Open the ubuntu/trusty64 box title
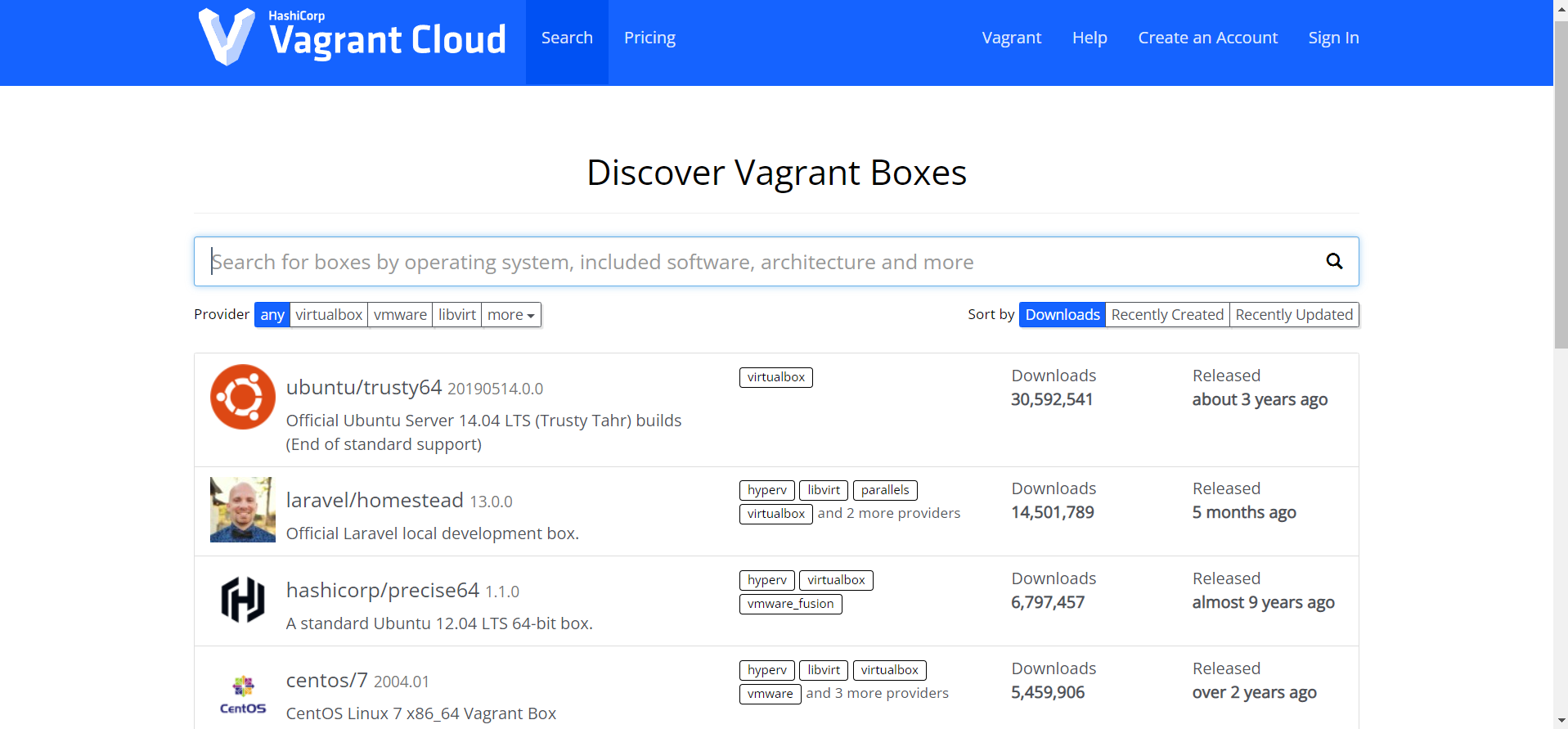The height and width of the screenshot is (729, 1568). tap(364, 387)
